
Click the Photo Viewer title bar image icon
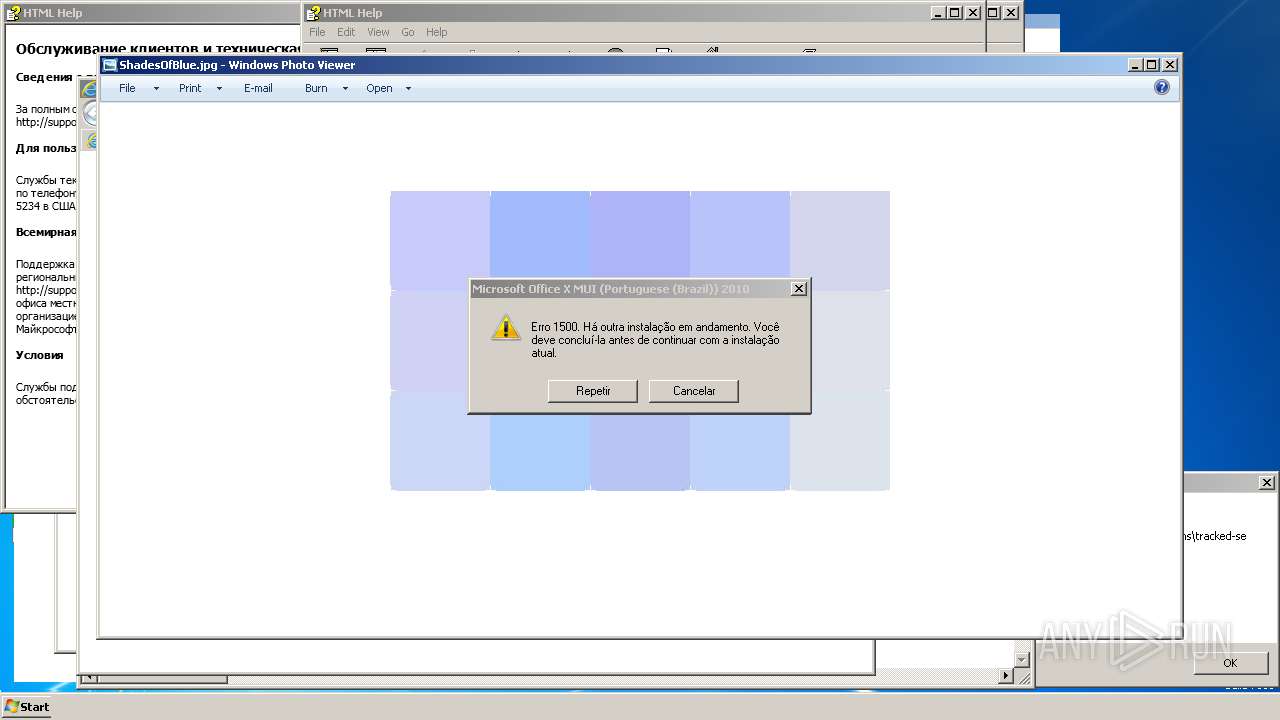(110, 65)
